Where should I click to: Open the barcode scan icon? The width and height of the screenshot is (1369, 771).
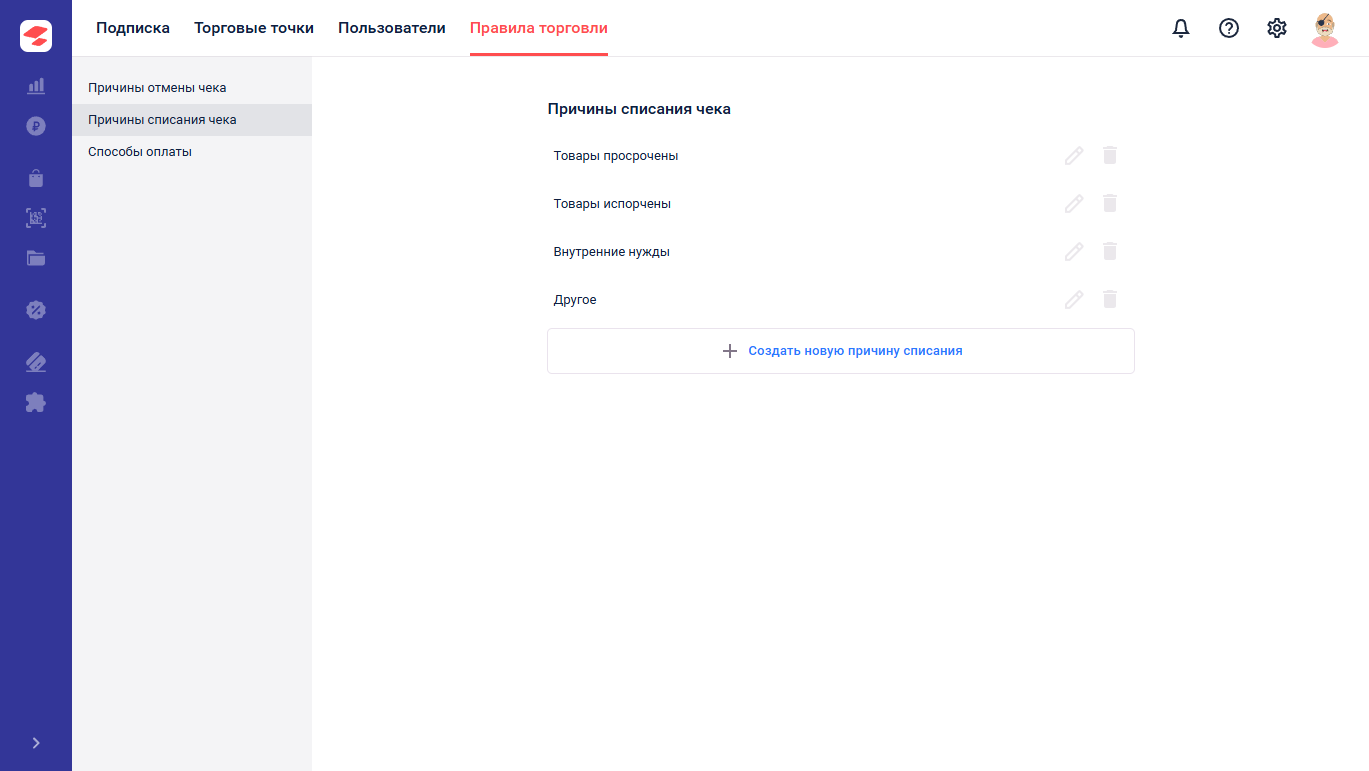click(36, 218)
